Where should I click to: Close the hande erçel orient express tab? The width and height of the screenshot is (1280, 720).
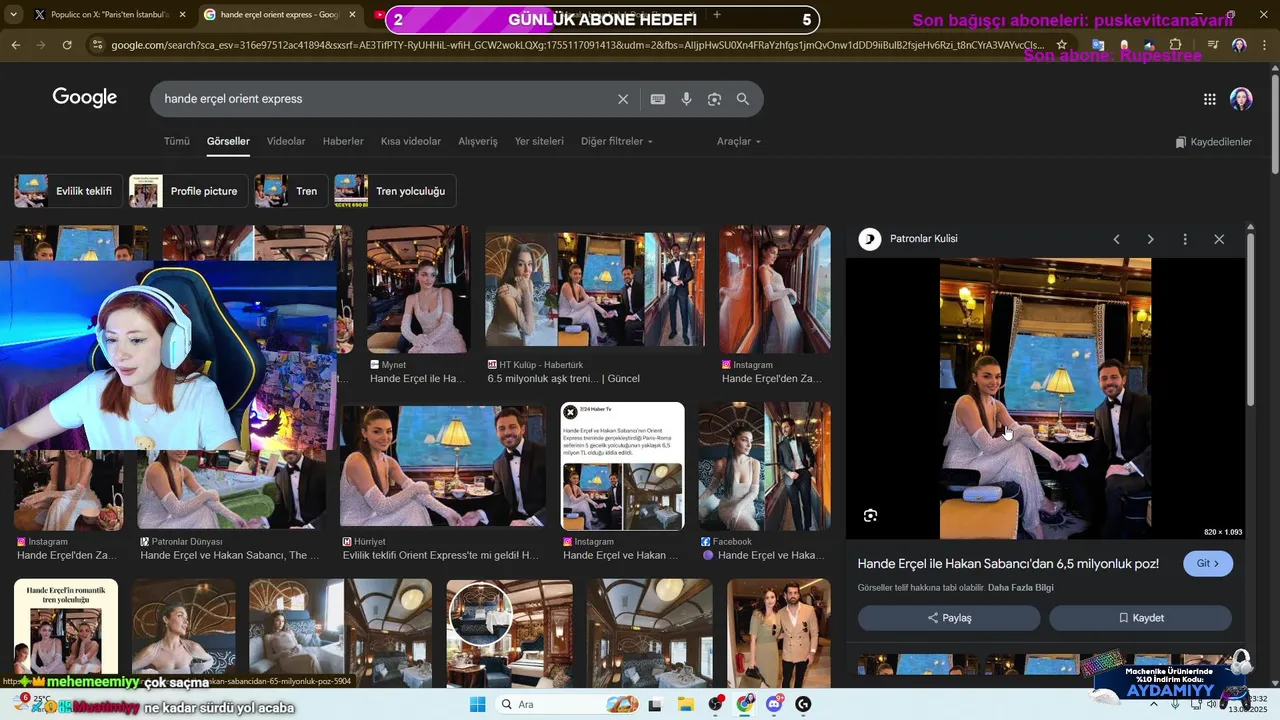pos(352,15)
